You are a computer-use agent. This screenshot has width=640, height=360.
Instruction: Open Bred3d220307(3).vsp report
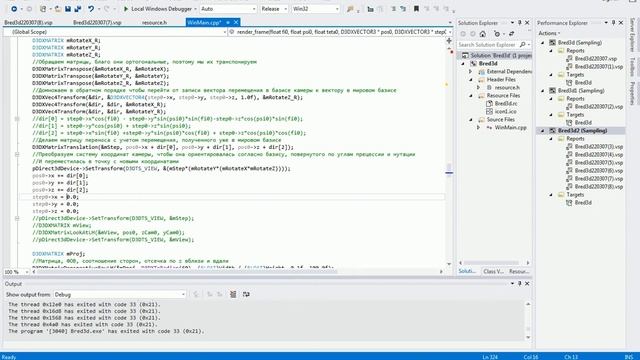(x=599, y=147)
